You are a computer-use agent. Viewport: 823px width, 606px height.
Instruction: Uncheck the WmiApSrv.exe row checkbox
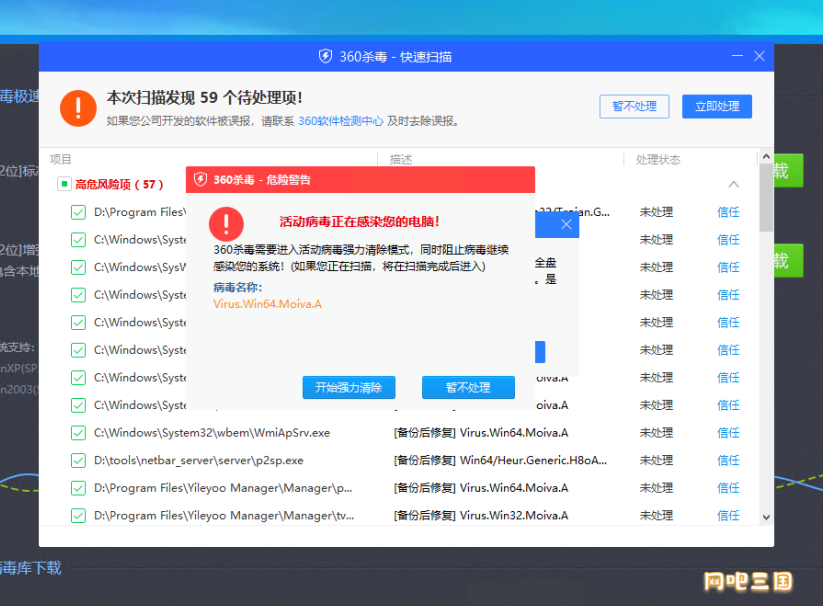click(x=78, y=433)
